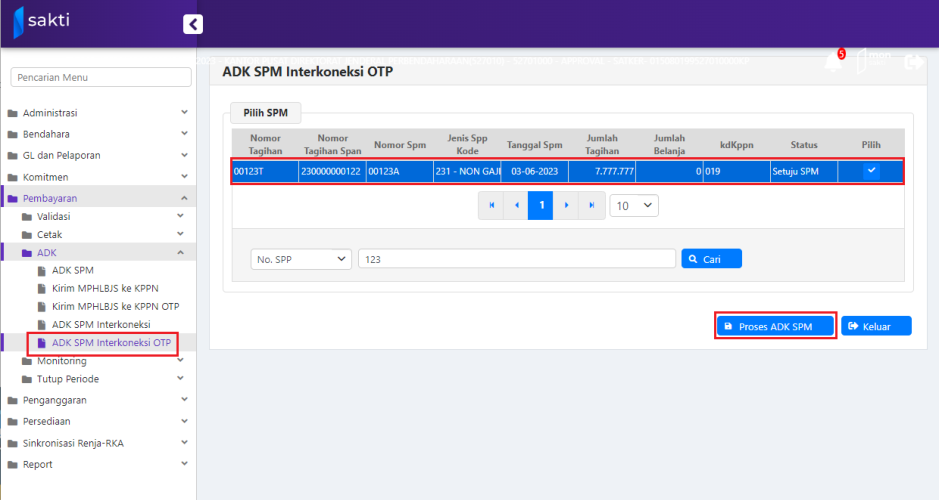
Task: Click the logout icon in header
Action: 912,62
